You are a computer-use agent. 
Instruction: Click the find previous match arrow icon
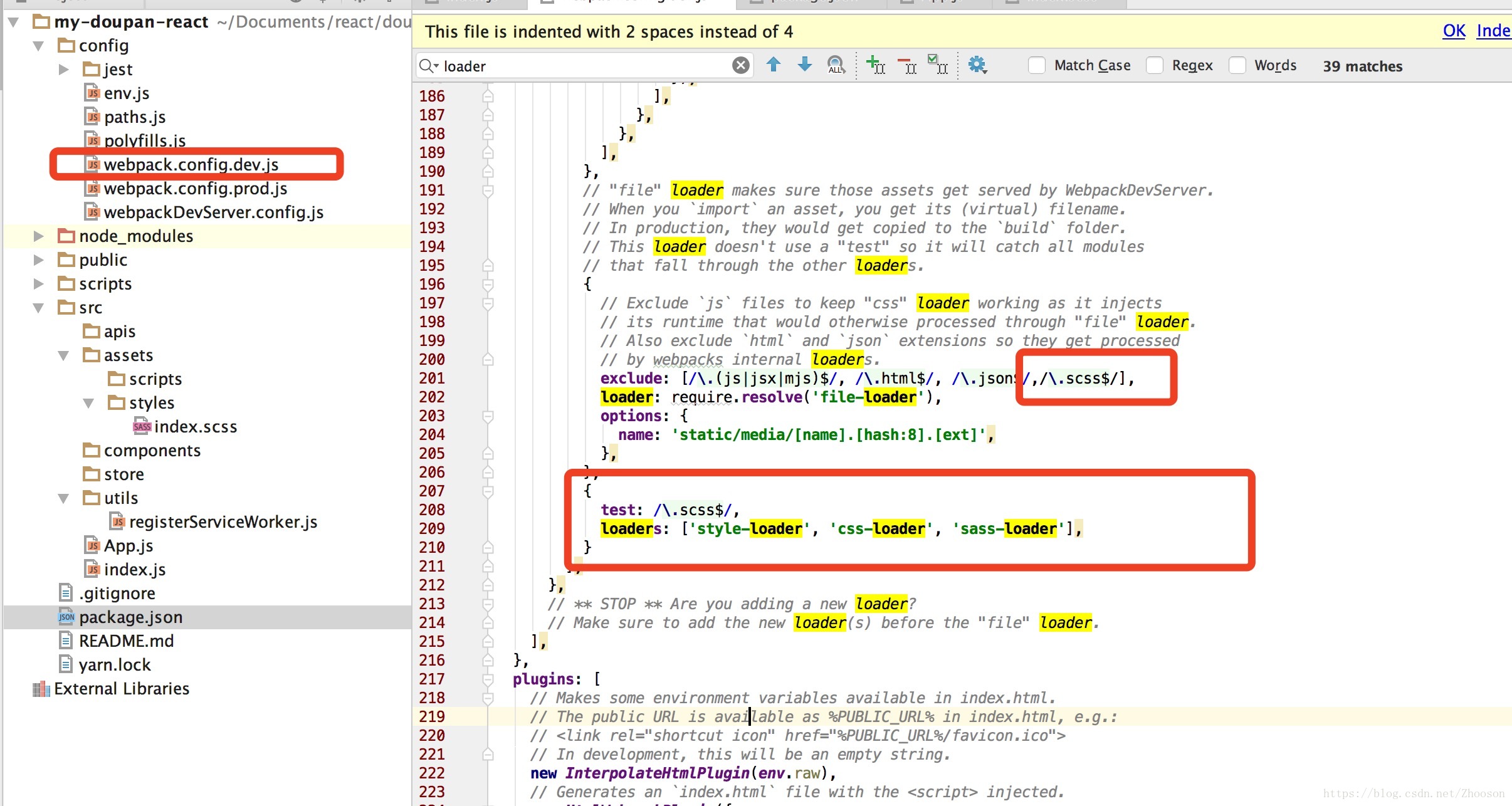(775, 65)
